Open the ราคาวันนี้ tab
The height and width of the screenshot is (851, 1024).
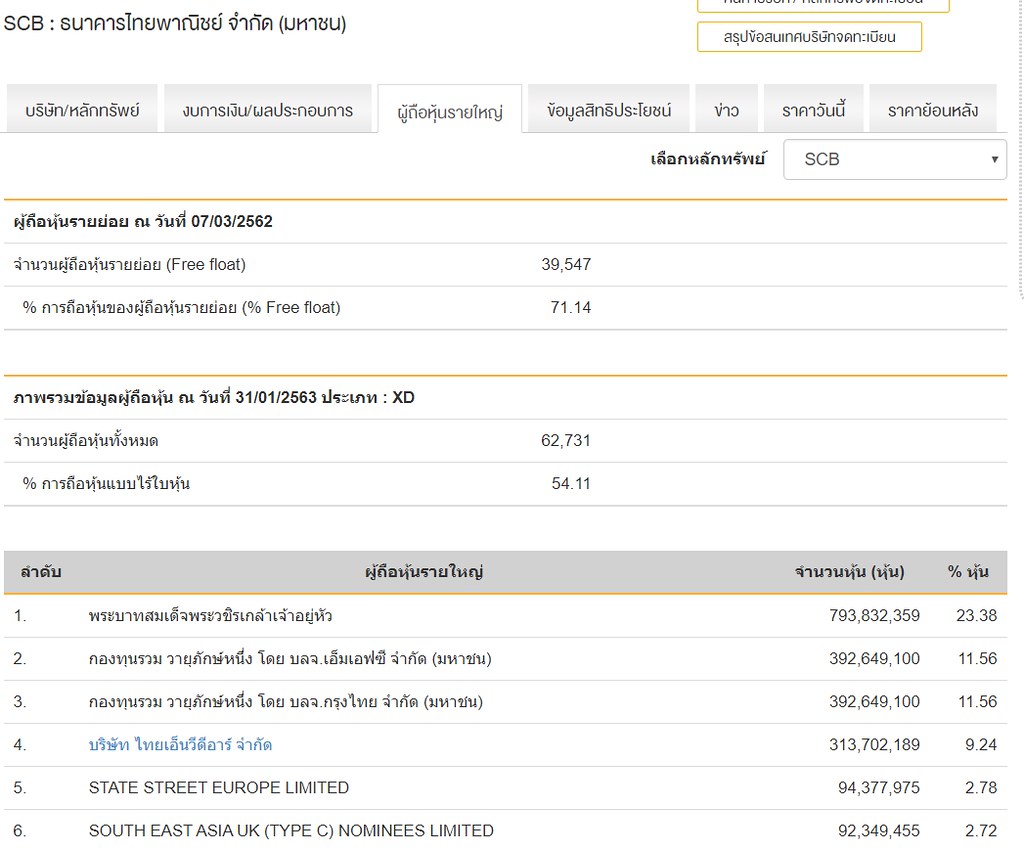coord(814,109)
